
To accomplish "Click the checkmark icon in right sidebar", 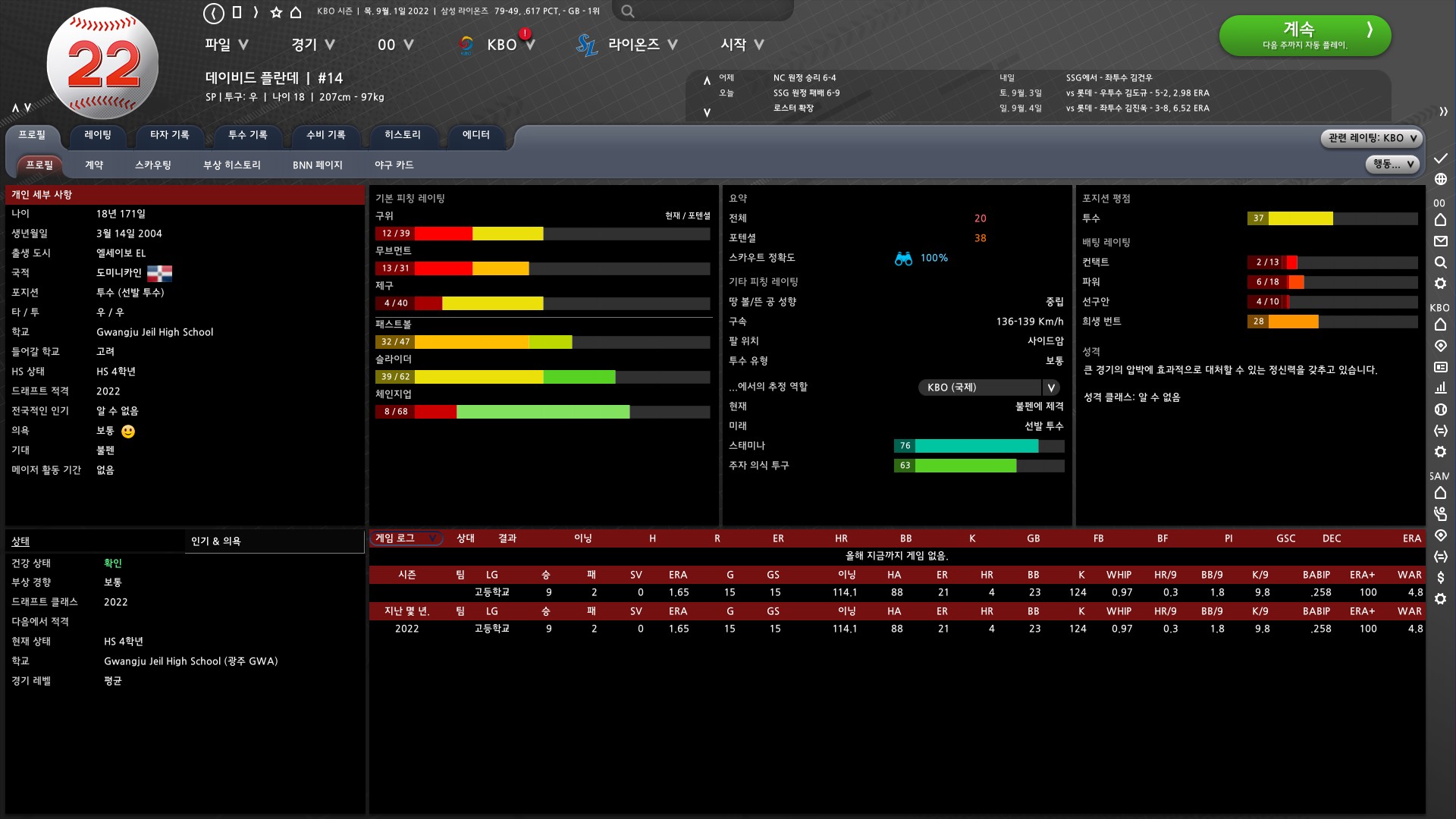I will pos(1441,158).
